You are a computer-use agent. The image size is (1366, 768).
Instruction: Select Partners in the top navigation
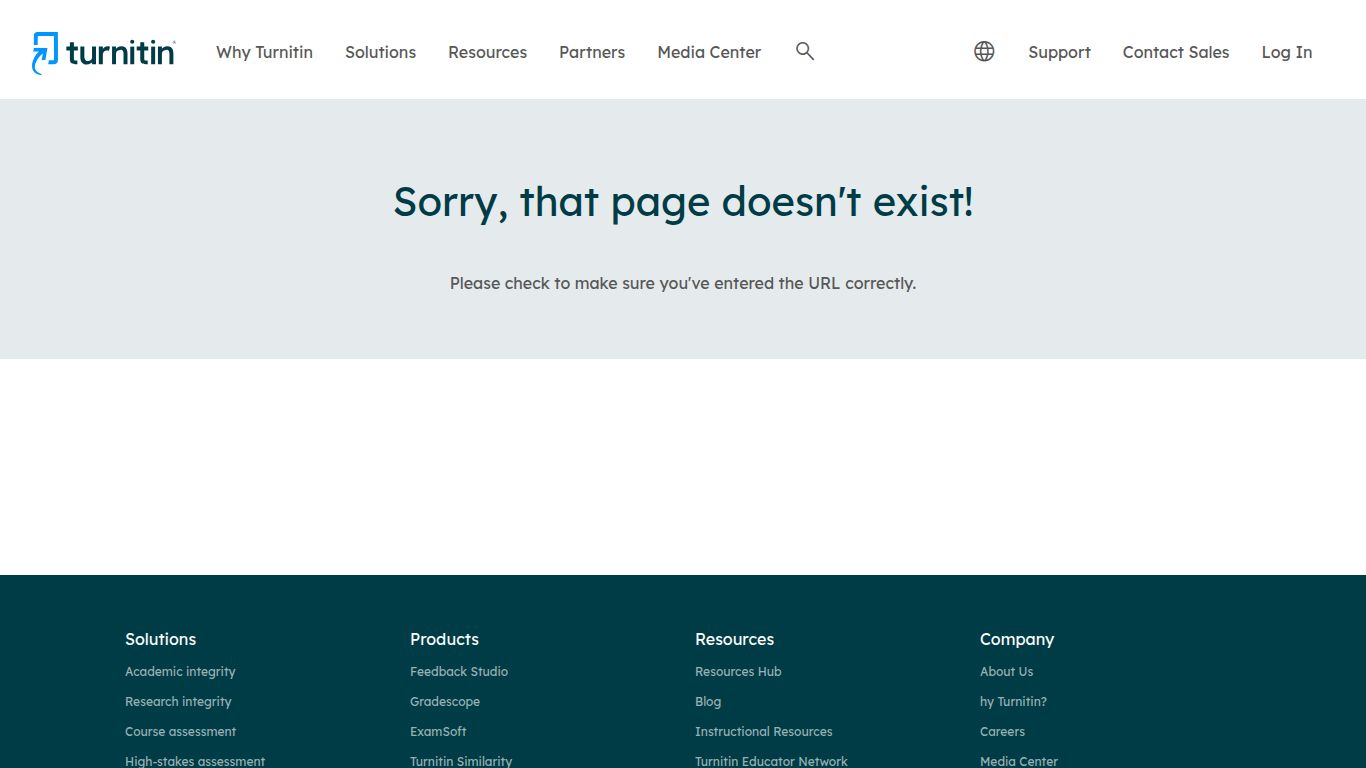point(592,52)
